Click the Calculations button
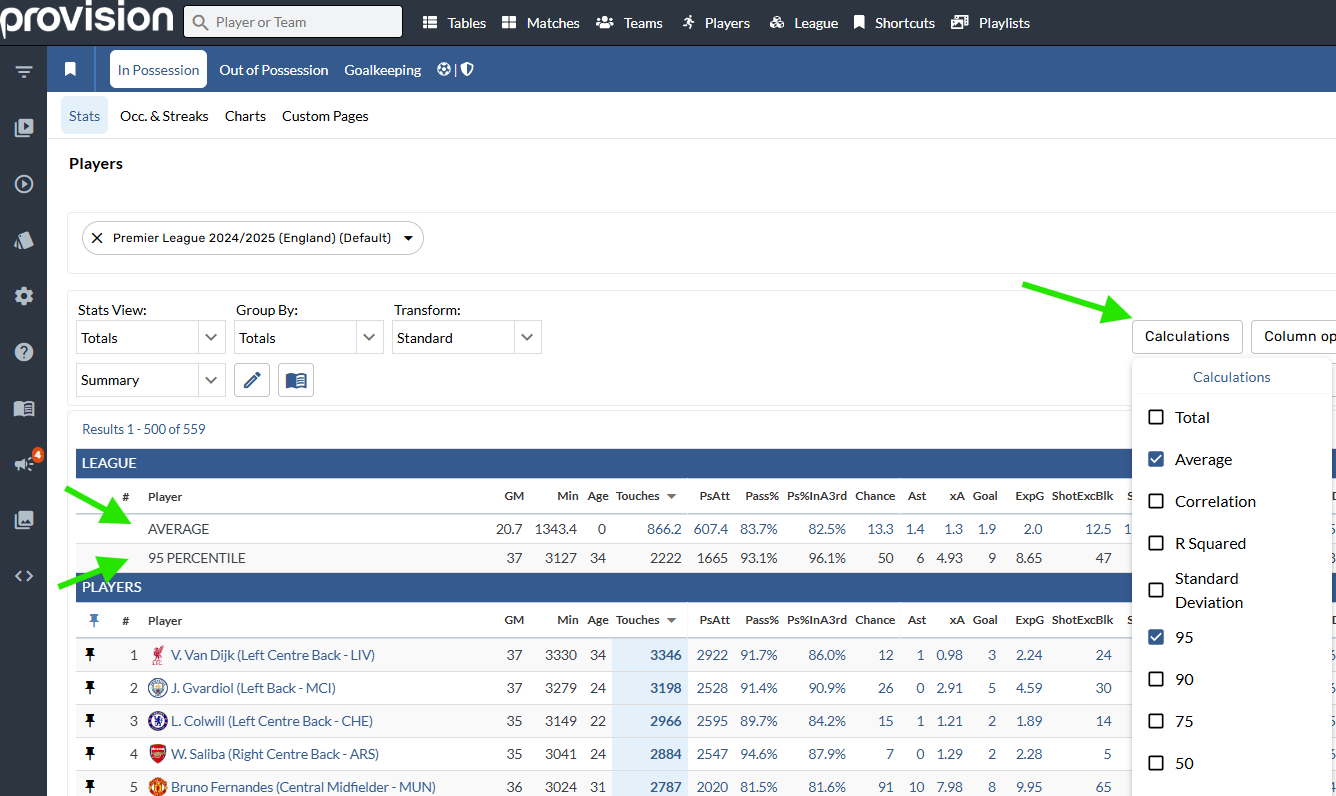The width and height of the screenshot is (1336, 796). pyautogui.click(x=1187, y=336)
